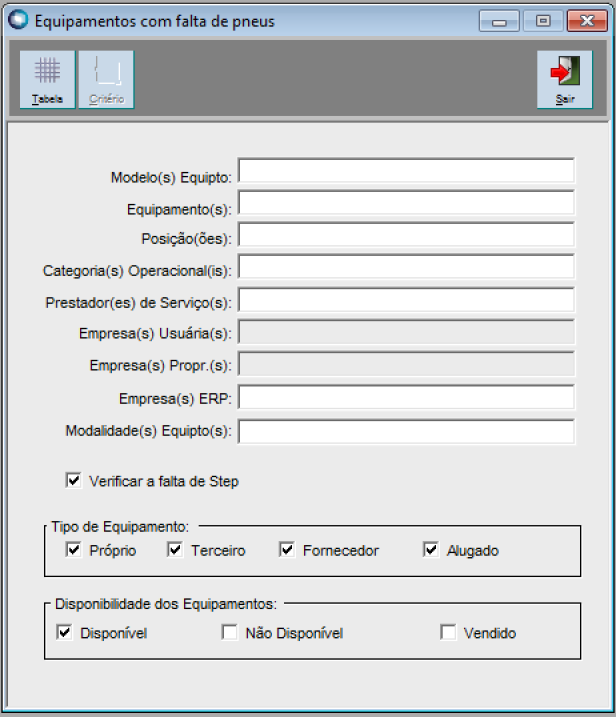Open the Tabela grid view
The height and width of the screenshot is (717, 616).
point(48,80)
